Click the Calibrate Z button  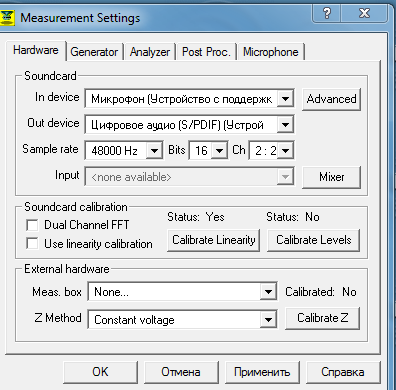click(322, 318)
